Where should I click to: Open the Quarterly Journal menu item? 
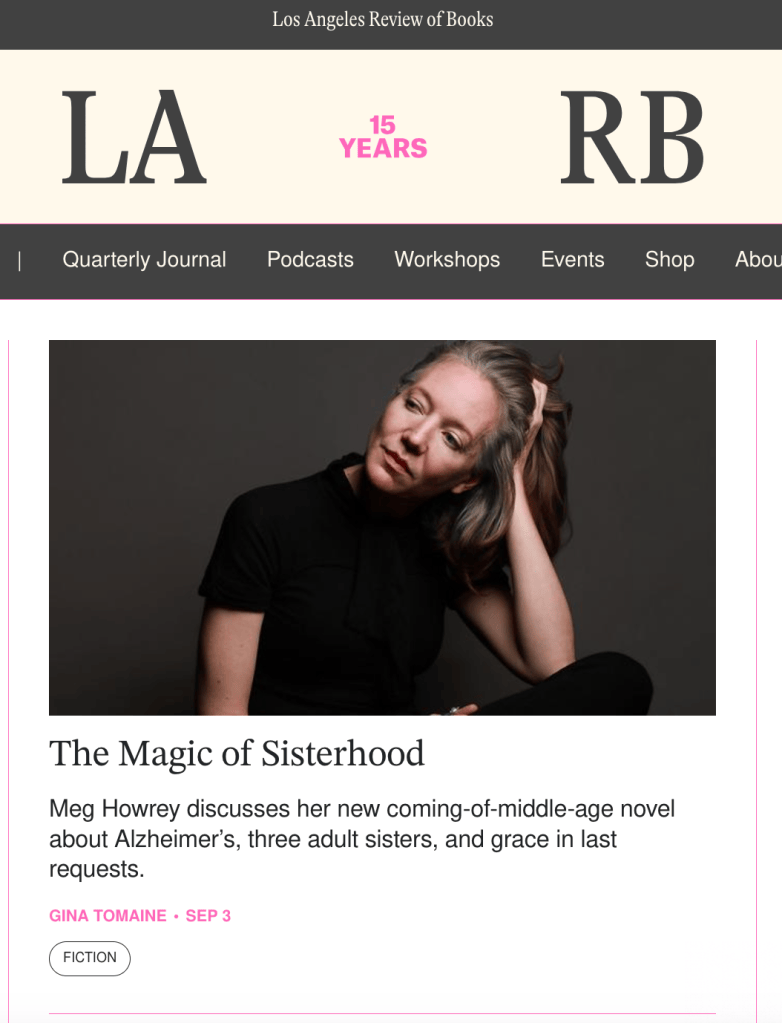(x=144, y=260)
